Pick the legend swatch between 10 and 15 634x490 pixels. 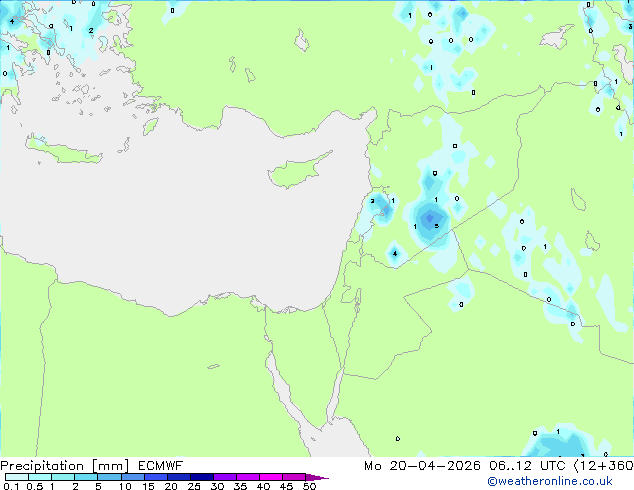133,477
